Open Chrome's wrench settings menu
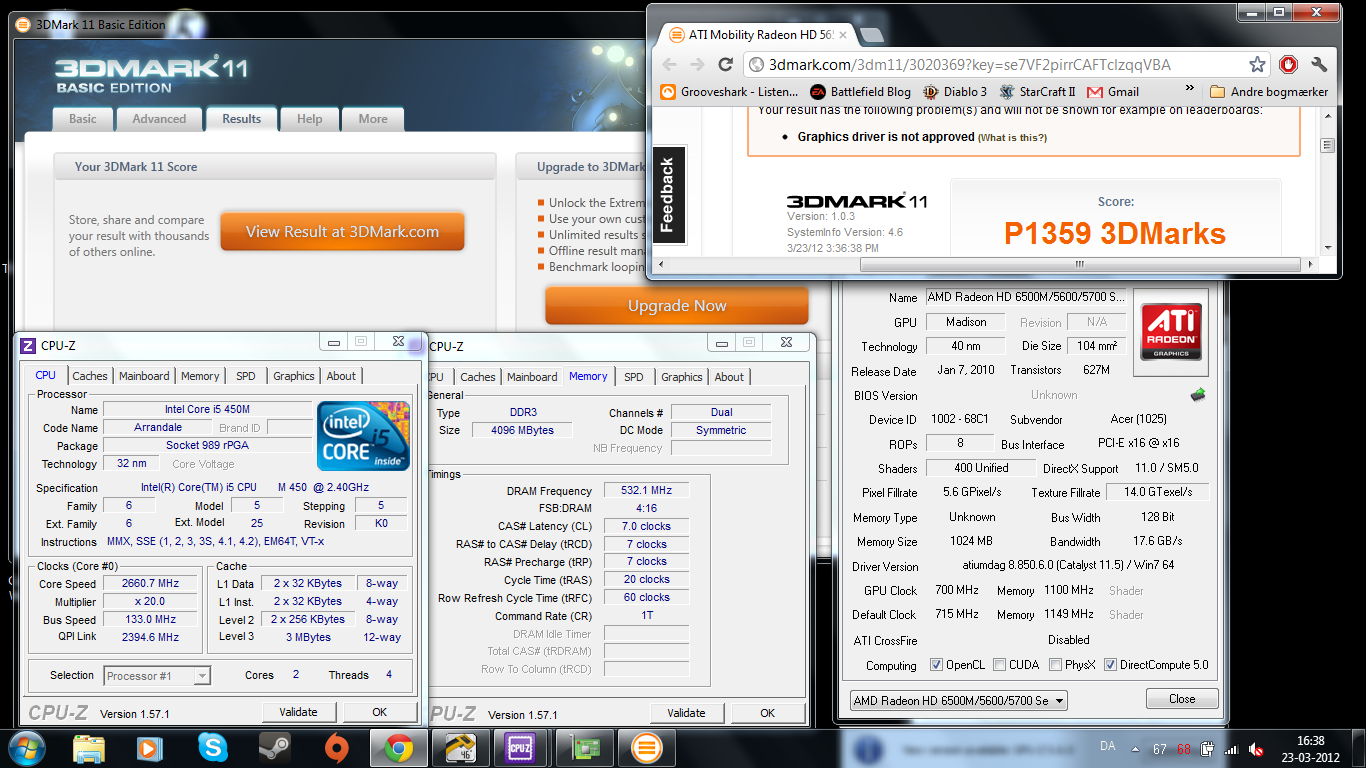This screenshot has width=1366, height=768. pyautogui.click(x=1319, y=65)
